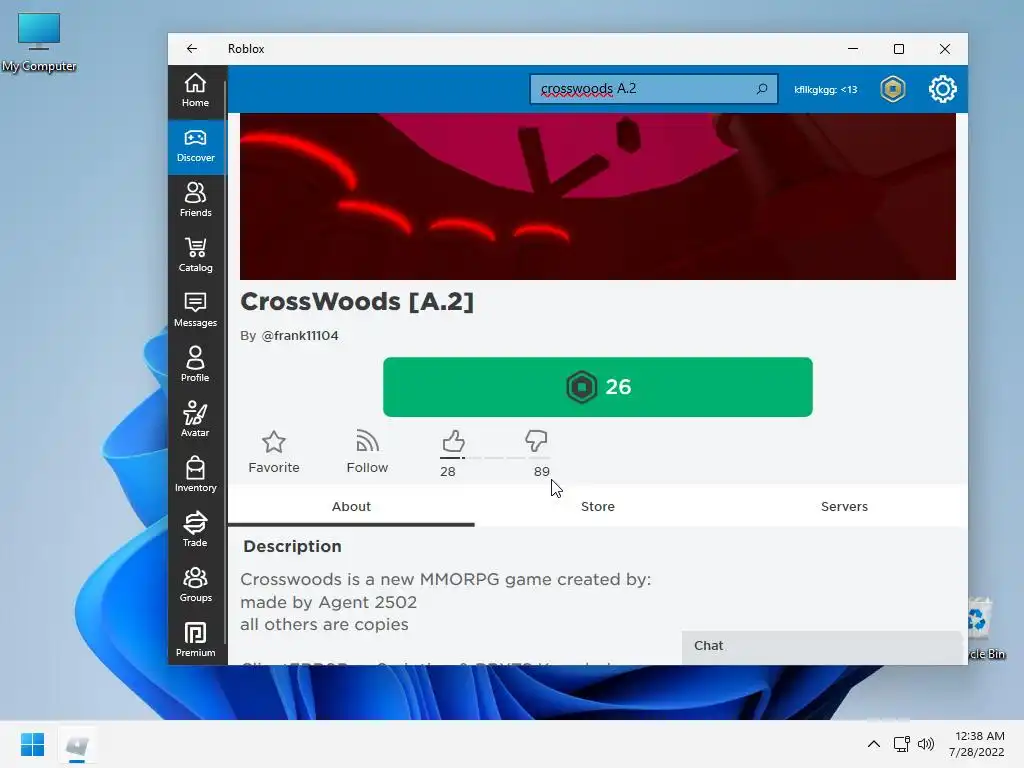This screenshot has width=1024, height=768.
Task: Dislike the game with thumbs down
Action: [x=536, y=441]
